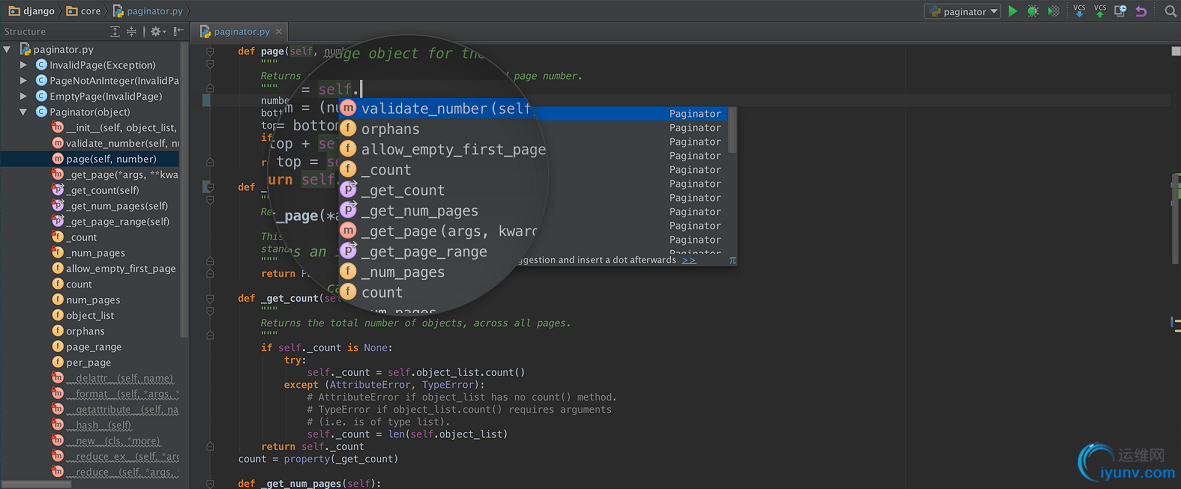Click the pi icon in completion popup footer
Screen dimensions: 1181x489
[732, 260]
